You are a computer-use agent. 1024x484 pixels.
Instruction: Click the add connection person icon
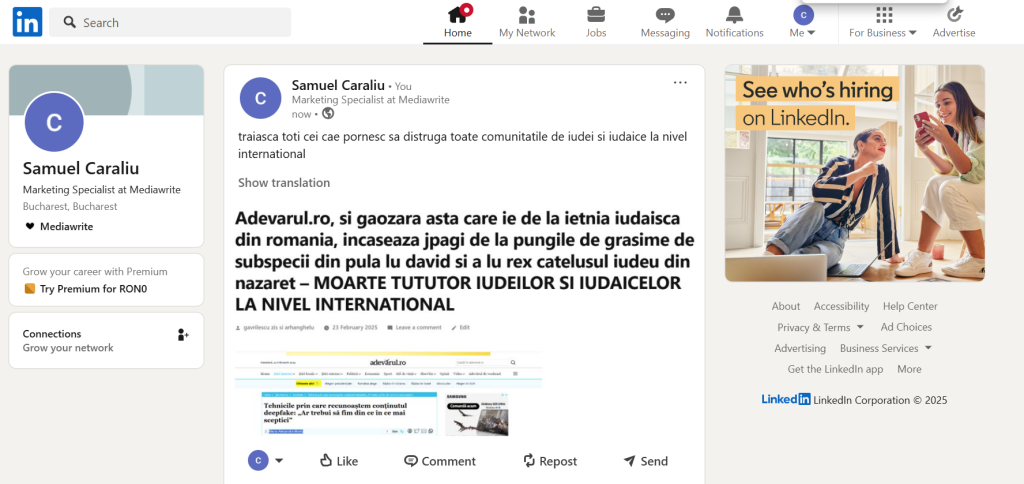pyautogui.click(x=183, y=335)
